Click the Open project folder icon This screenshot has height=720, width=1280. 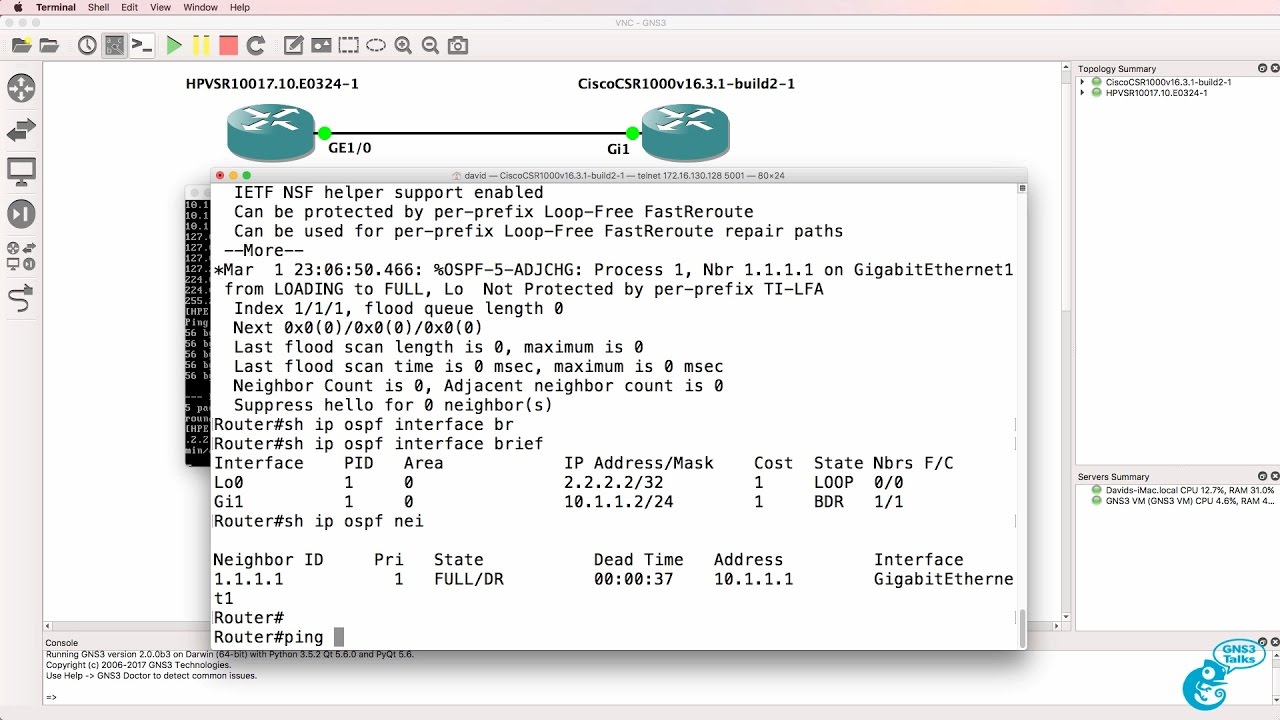coord(48,45)
